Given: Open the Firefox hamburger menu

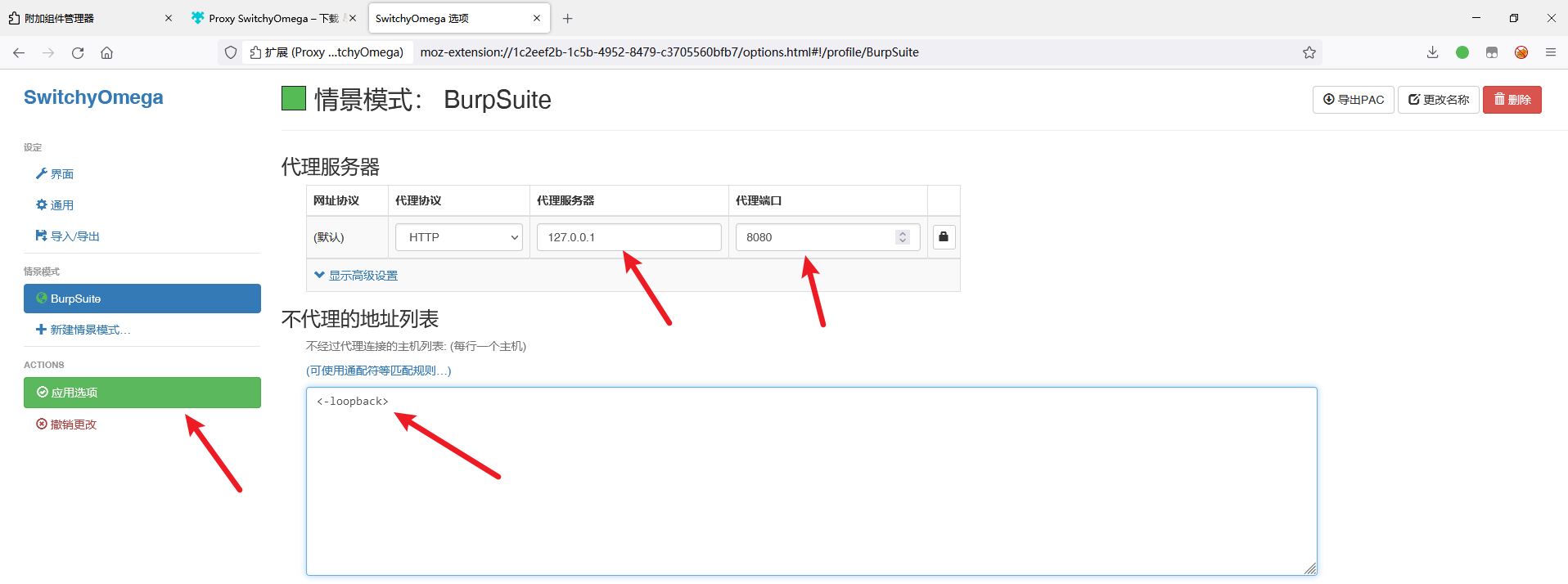Looking at the screenshot, I should pos(1551,52).
